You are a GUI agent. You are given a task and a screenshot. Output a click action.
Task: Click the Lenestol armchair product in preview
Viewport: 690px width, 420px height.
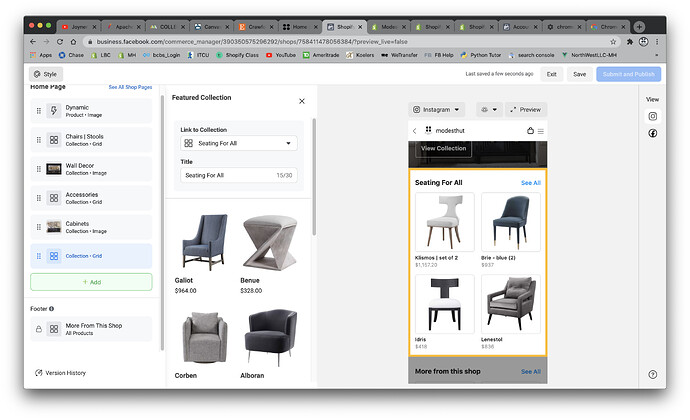510,304
